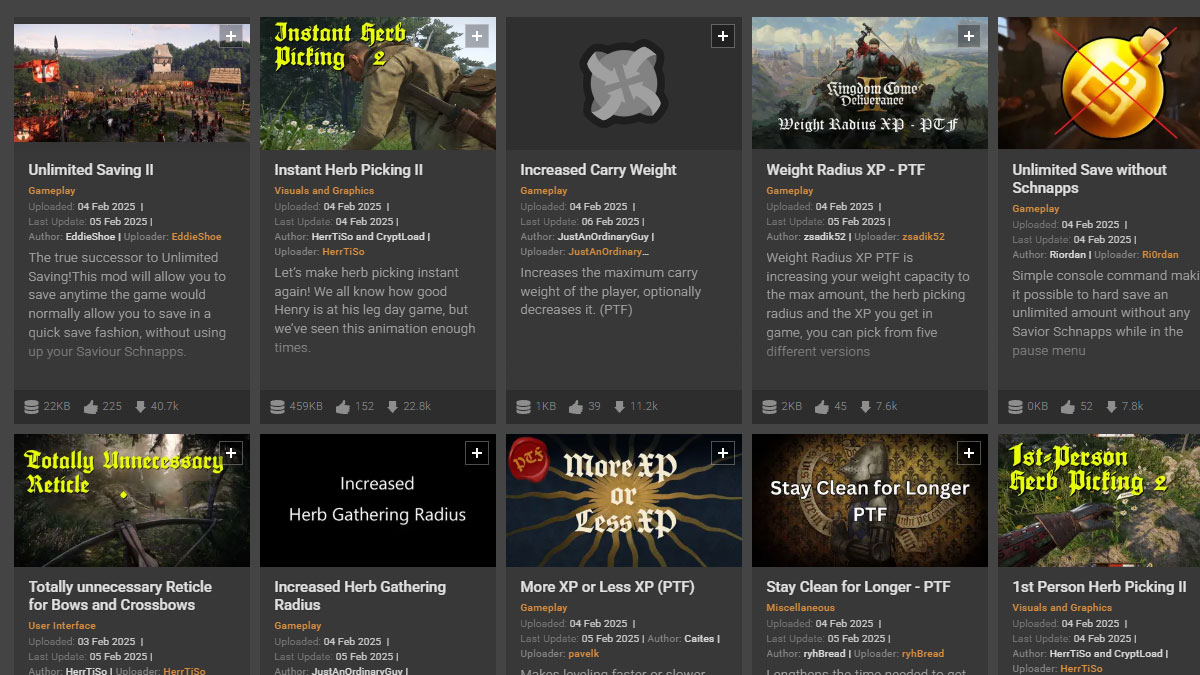Open uploader pavelk's profile
The image size is (1200, 675).
[x=584, y=653]
